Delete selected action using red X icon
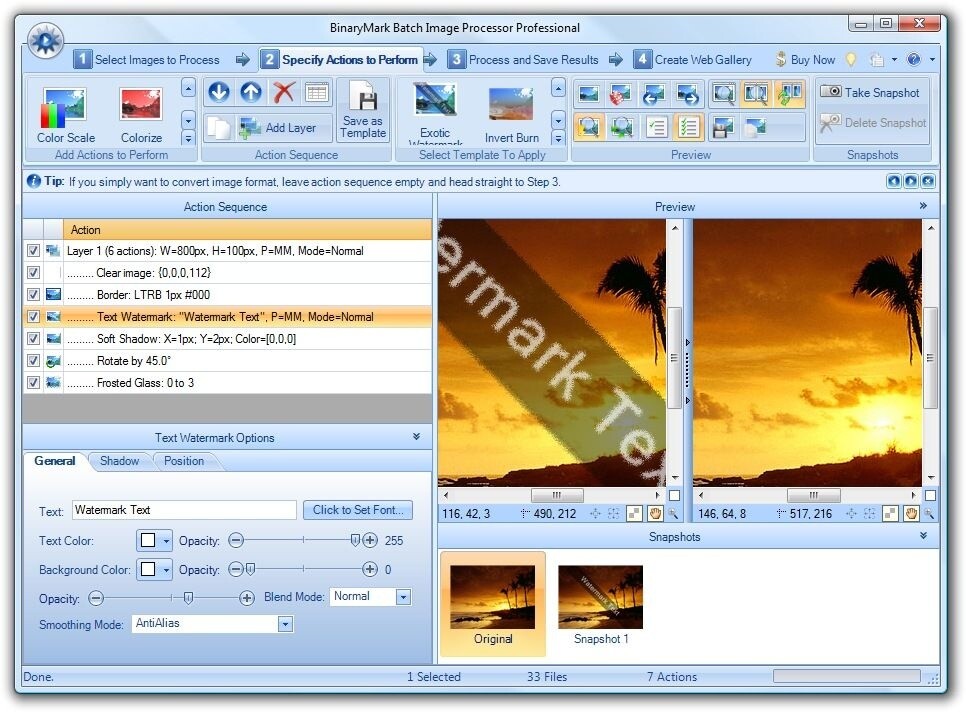 tap(283, 93)
